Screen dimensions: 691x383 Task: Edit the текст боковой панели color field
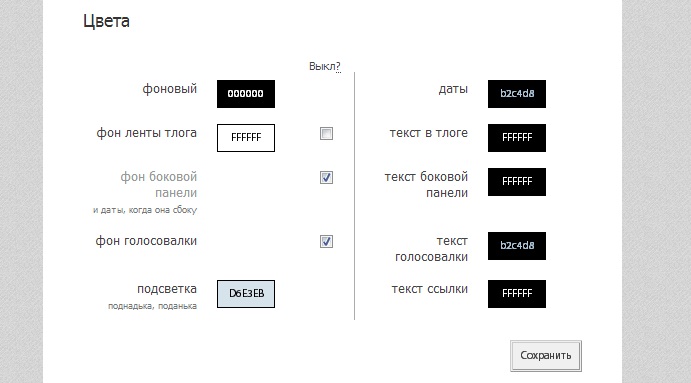click(517, 182)
